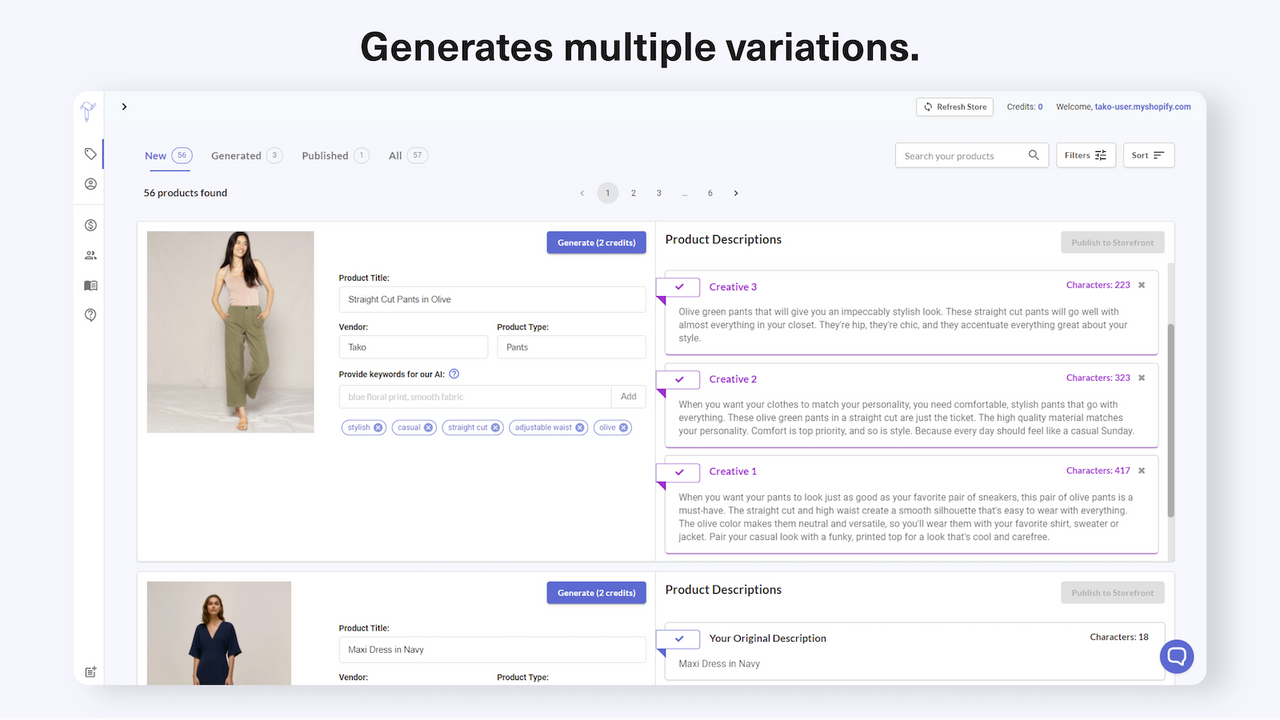Click the Refresh Store button

click(954, 106)
